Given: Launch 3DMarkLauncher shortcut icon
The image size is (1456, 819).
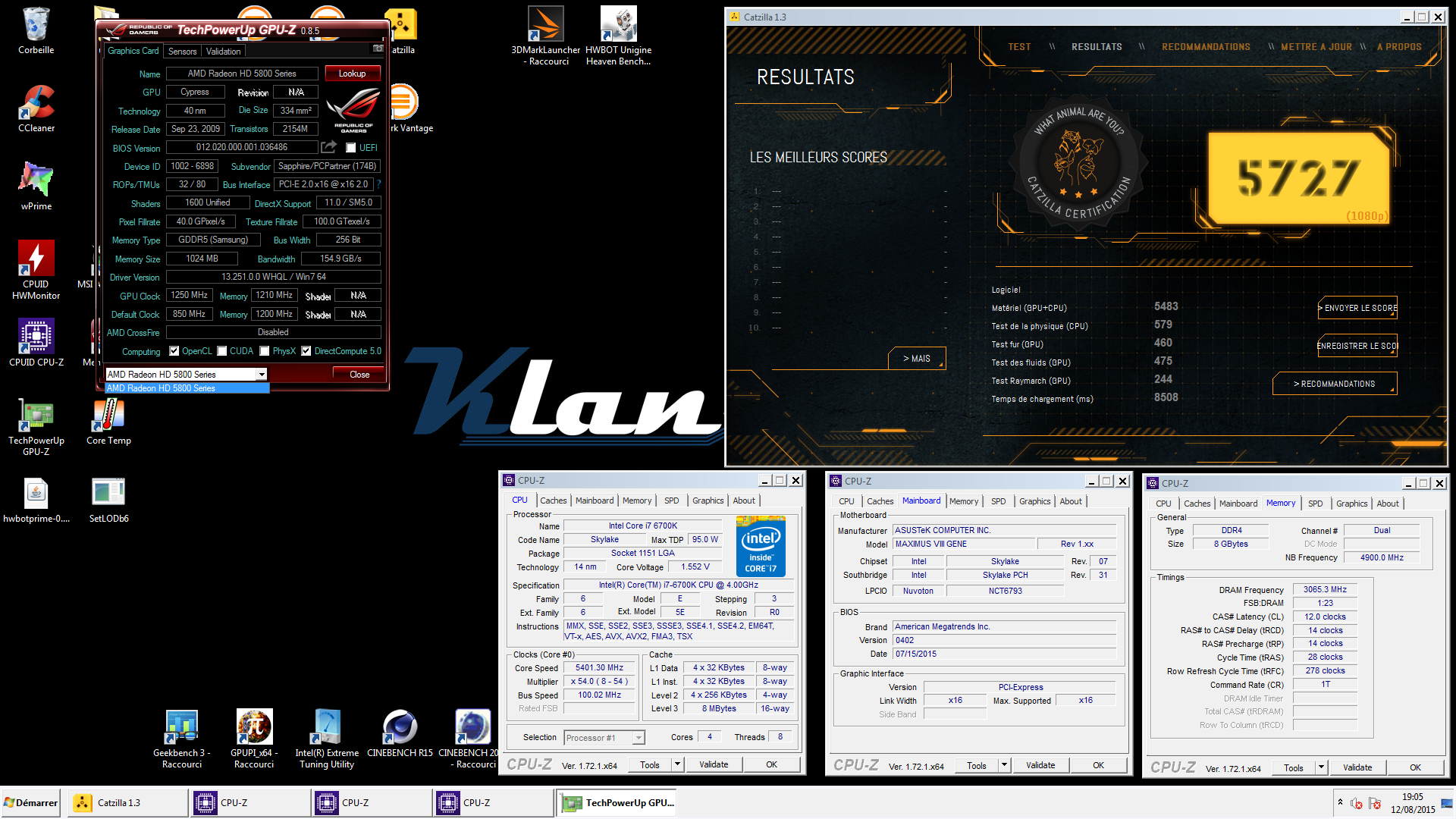Looking at the screenshot, I should pos(546,36).
